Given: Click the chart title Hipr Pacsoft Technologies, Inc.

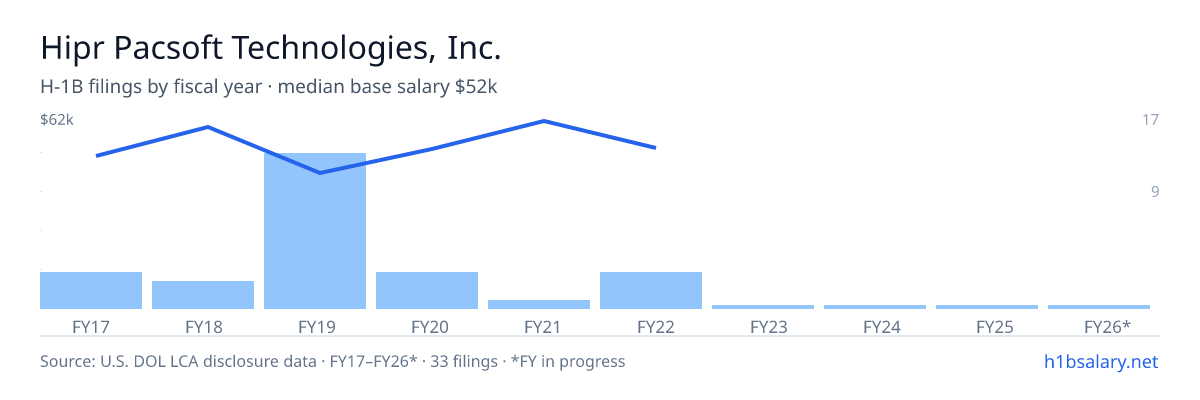Looking at the screenshot, I should [x=270, y=47].
